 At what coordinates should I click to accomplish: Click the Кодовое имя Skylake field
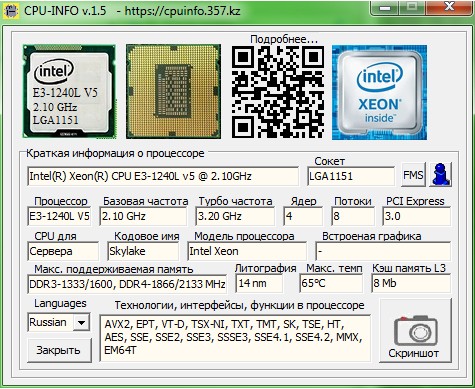[143, 251]
